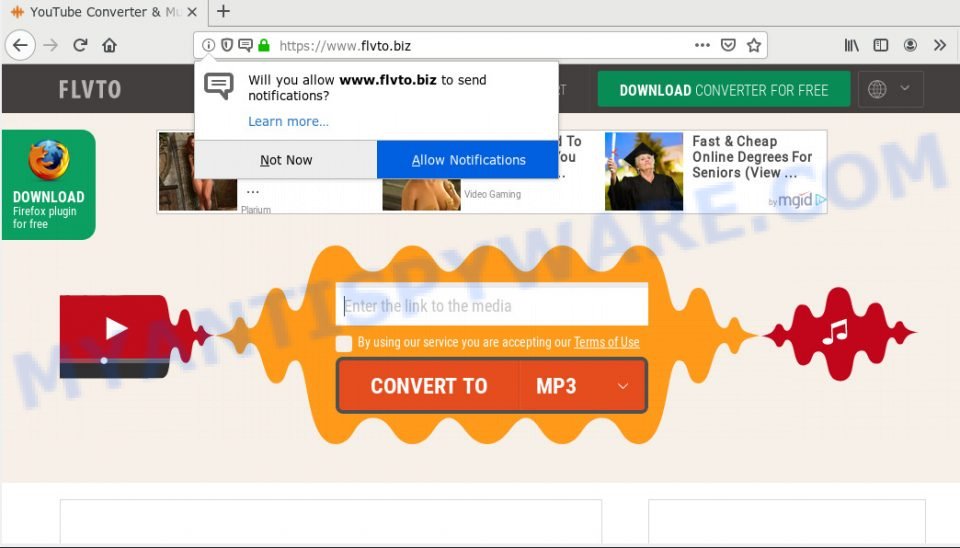Open the language globe dropdown

(890, 89)
